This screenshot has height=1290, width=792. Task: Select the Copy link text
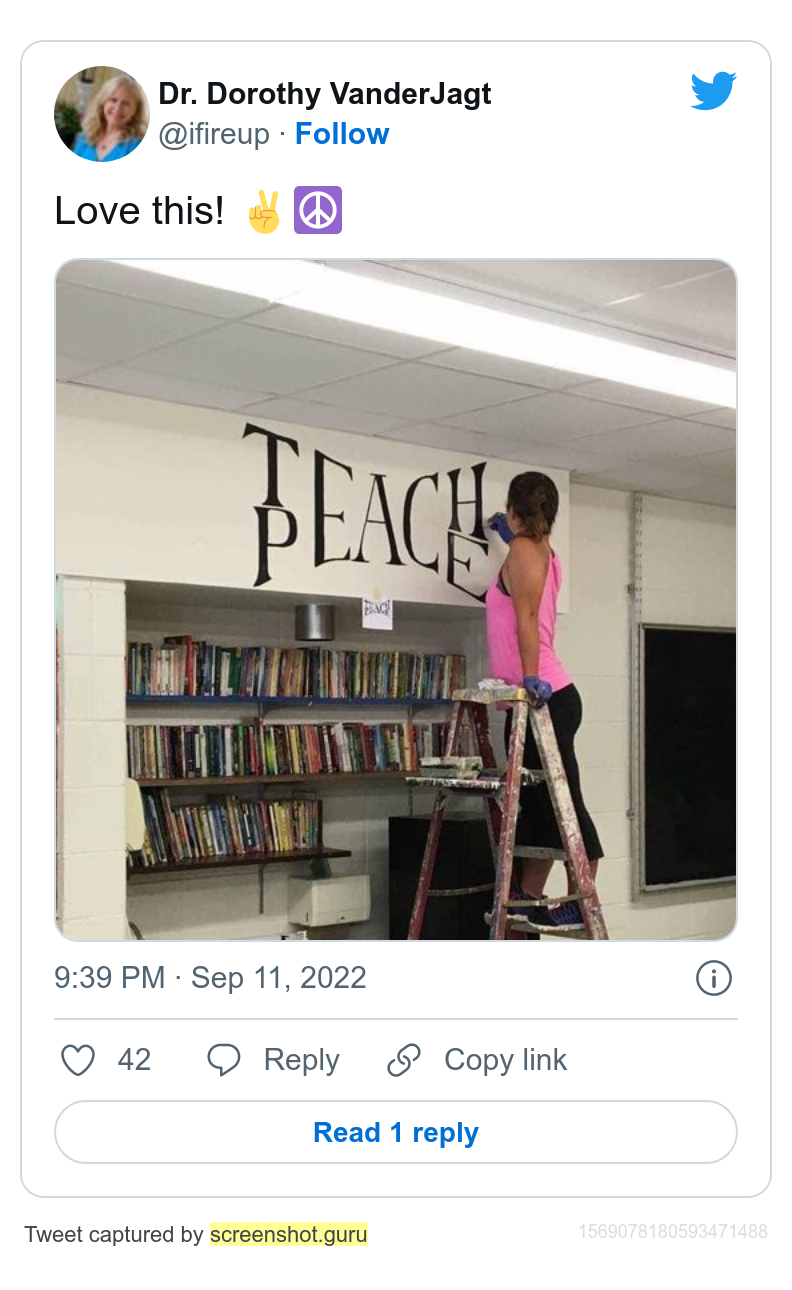(505, 1060)
